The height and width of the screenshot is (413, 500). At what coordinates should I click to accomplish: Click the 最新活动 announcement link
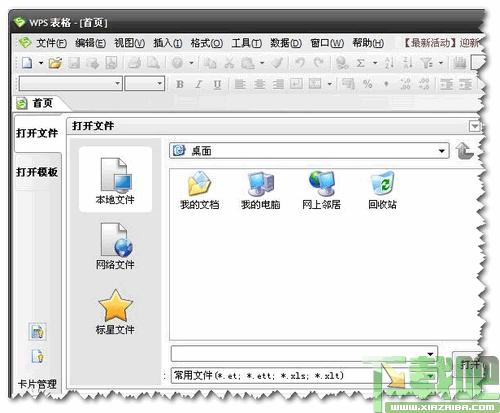442,43
